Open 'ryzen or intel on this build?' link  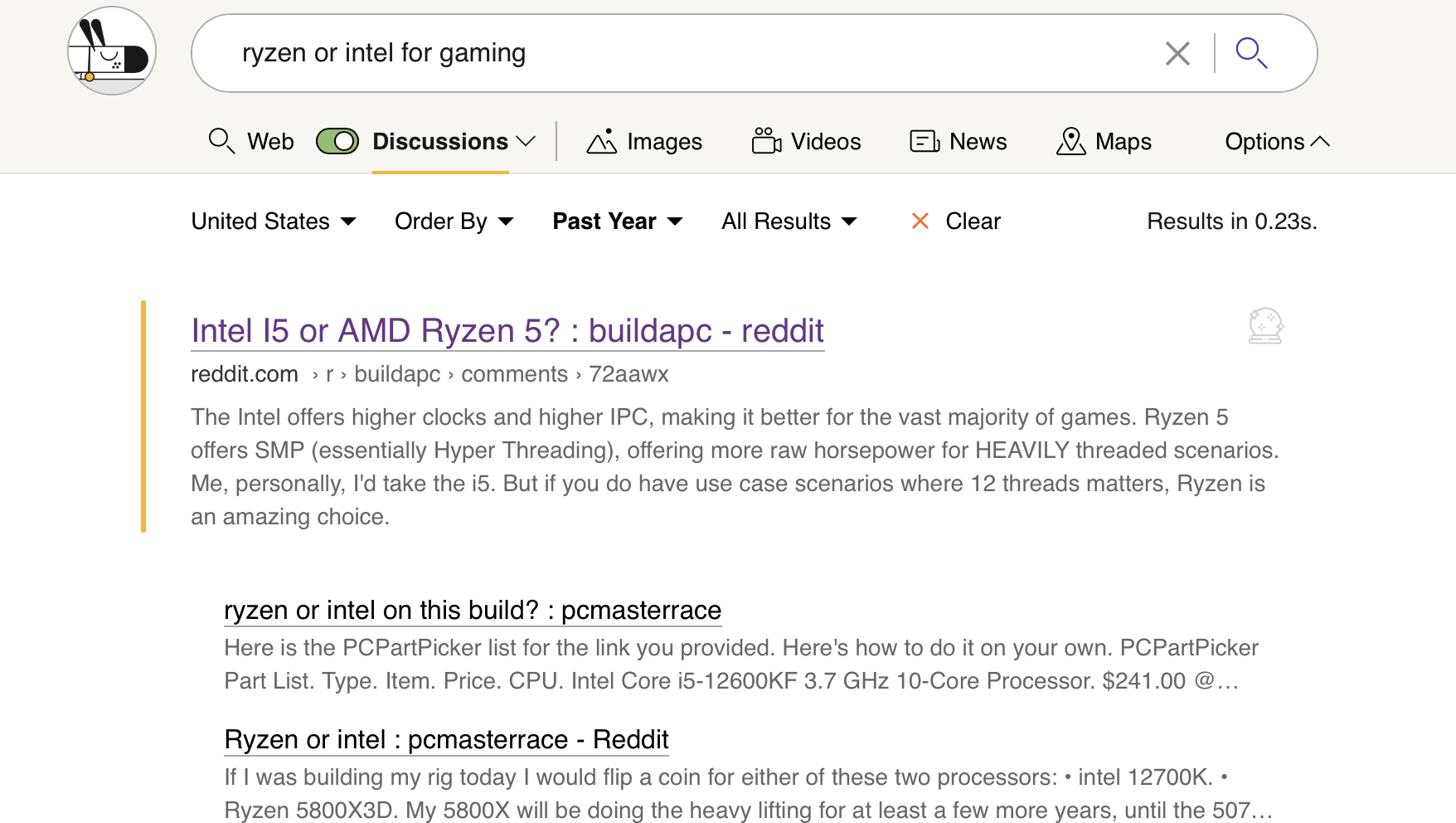[472, 611]
